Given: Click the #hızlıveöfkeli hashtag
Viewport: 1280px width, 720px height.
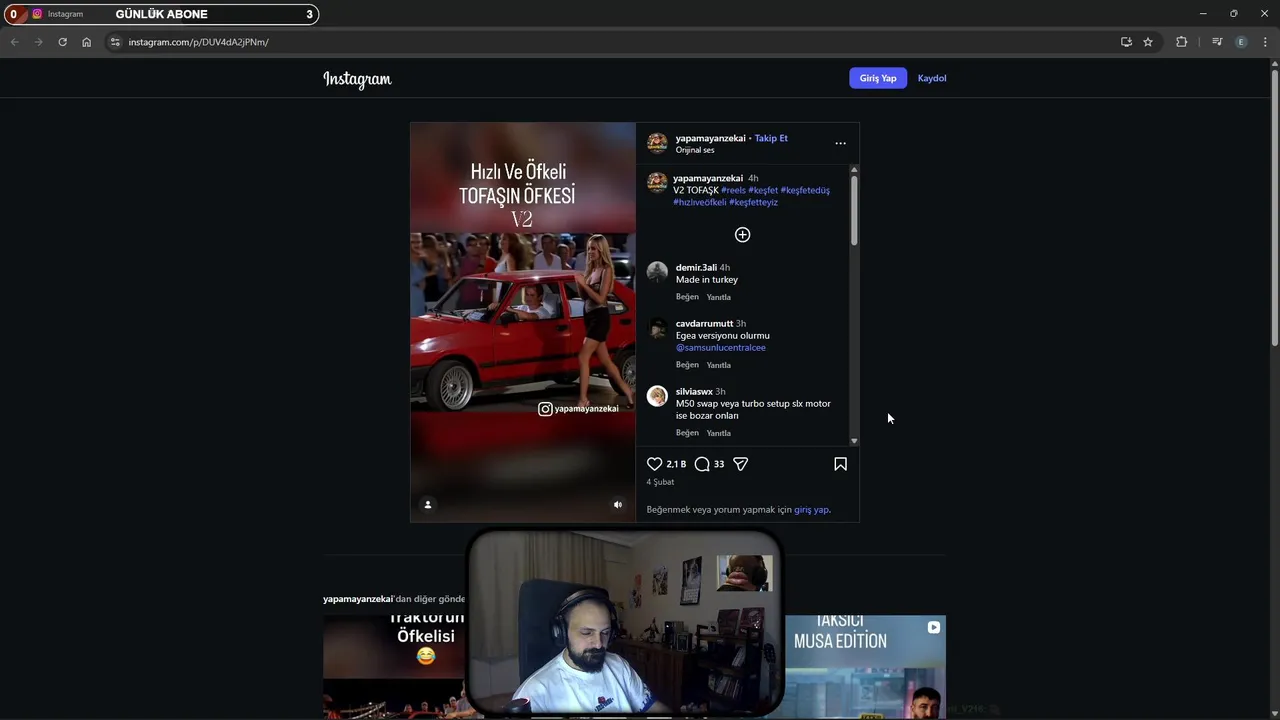Looking at the screenshot, I should (x=699, y=202).
